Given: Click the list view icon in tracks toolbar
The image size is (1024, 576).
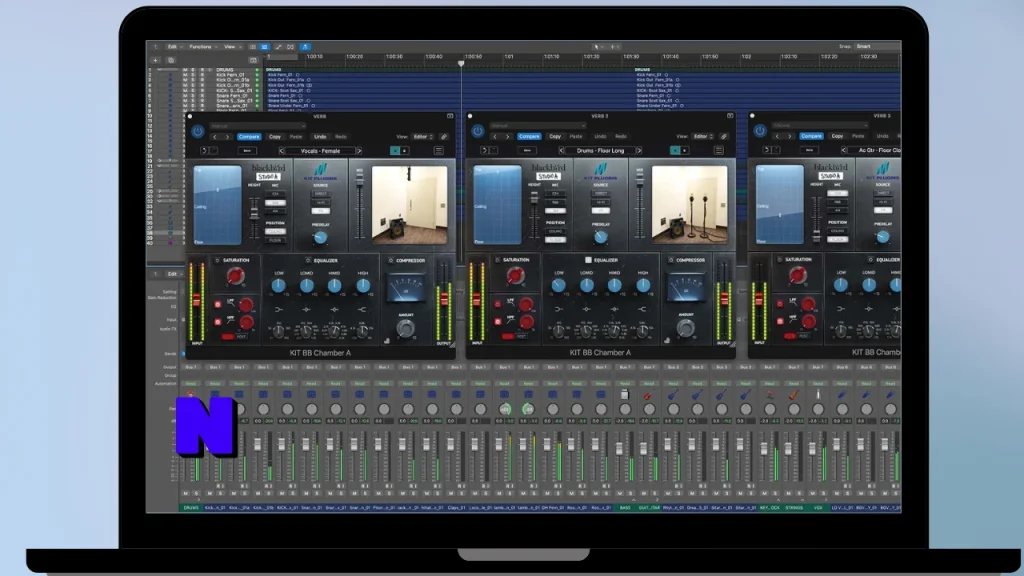Looking at the screenshot, I should (264, 47).
